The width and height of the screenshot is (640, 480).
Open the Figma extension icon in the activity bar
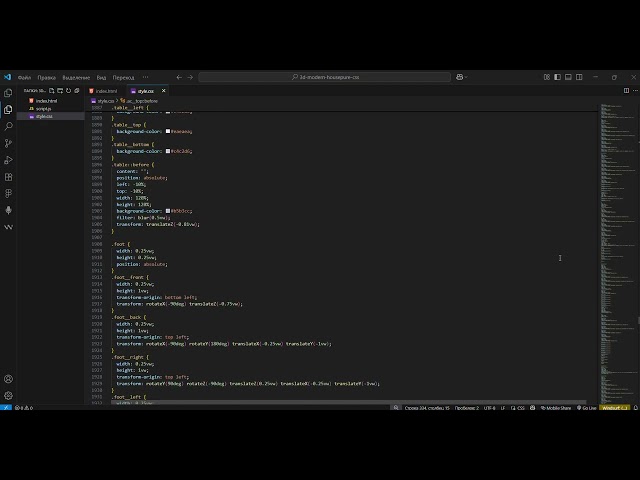[x=8, y=193]
